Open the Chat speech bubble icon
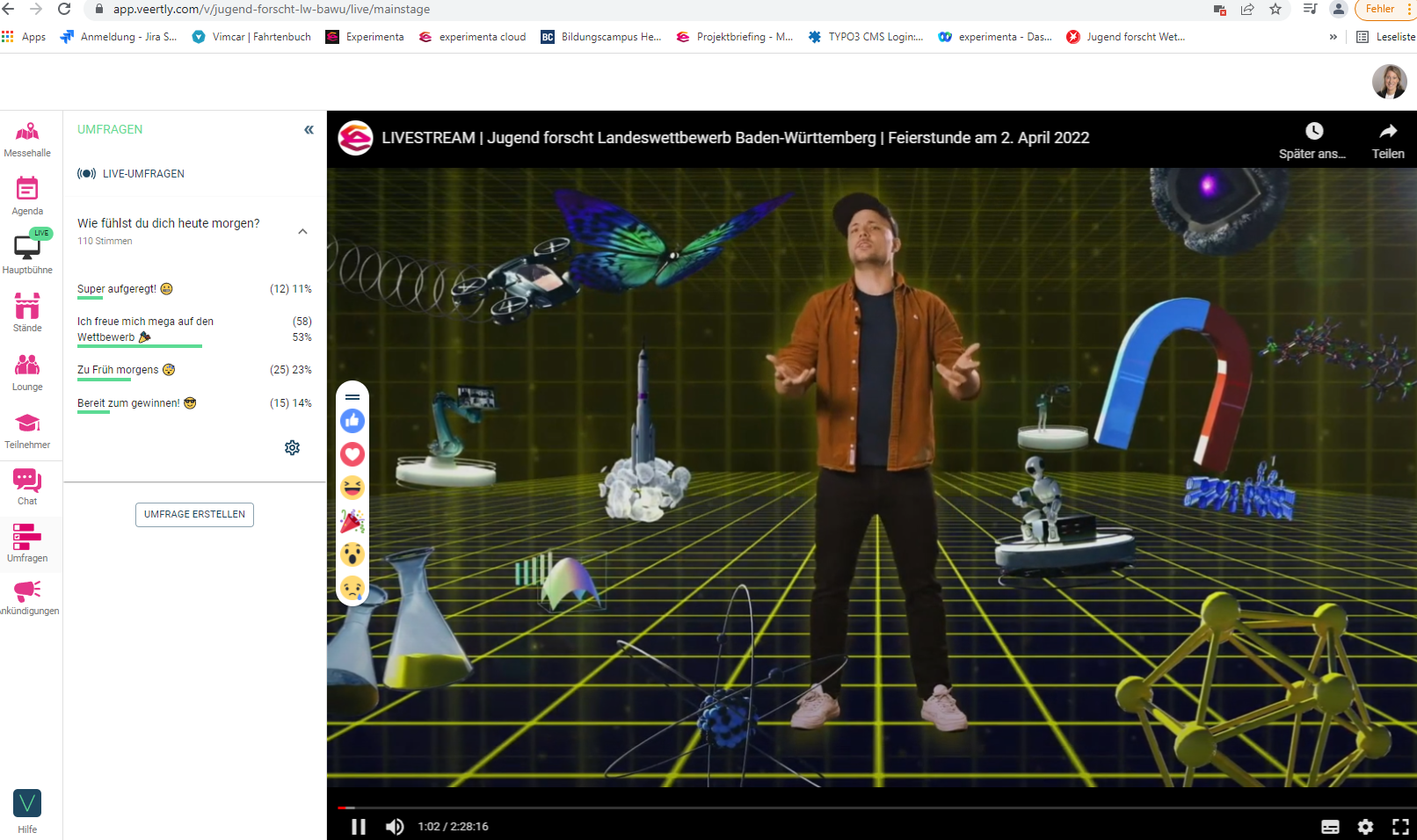 click(x=27, y=482)
